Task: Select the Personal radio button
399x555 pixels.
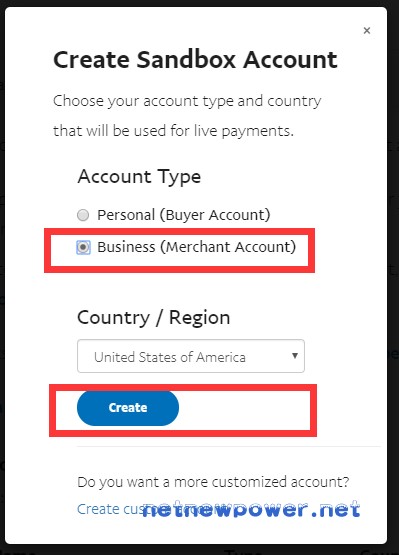Action: pyautogui.click(x=83, y=215)
